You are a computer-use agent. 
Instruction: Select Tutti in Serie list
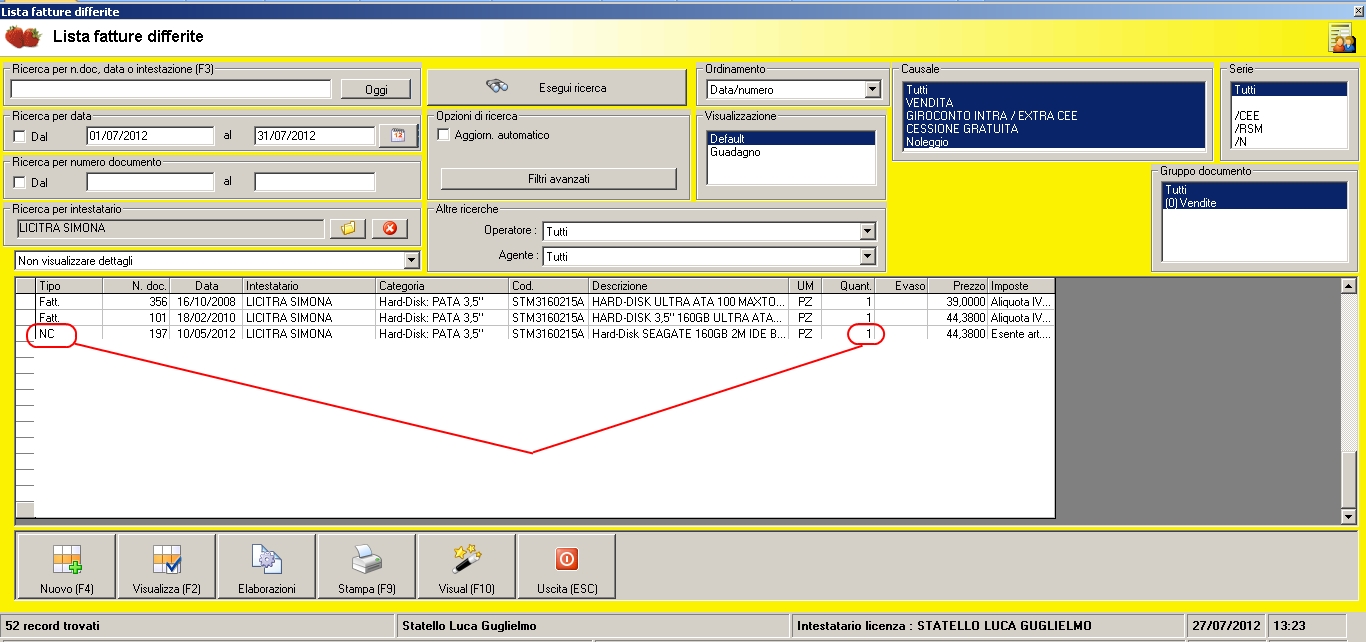point(1289,90)
